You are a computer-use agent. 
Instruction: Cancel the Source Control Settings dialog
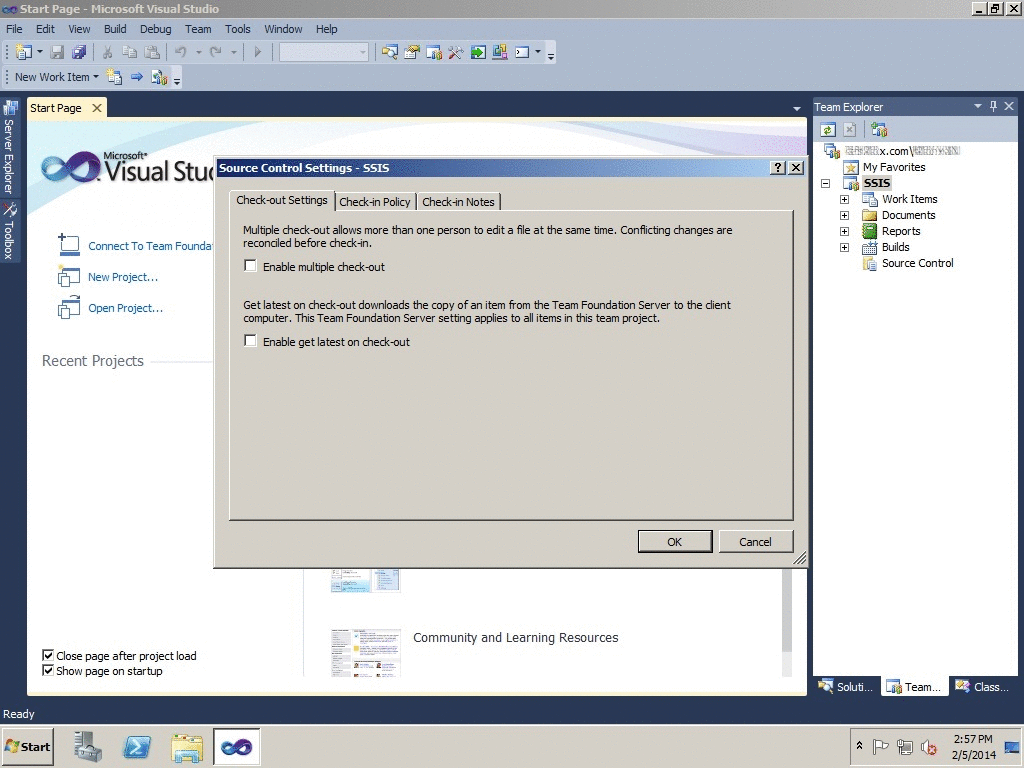[756, 541]
